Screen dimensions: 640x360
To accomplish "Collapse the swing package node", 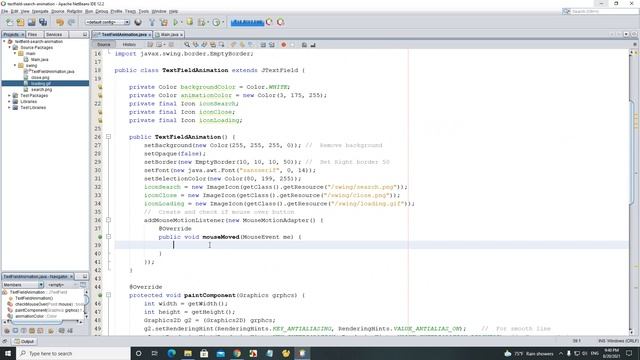I will [x=15, y=65].
